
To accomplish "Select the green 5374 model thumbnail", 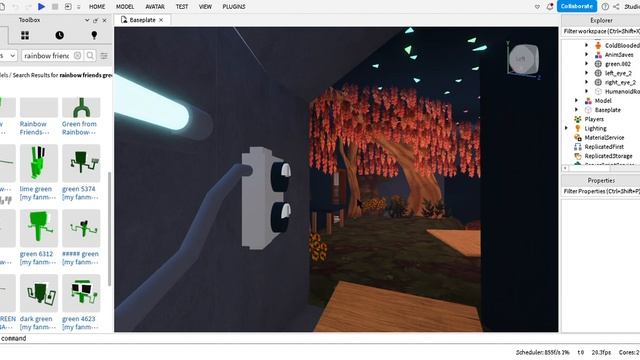I will (x=81, y=163).
